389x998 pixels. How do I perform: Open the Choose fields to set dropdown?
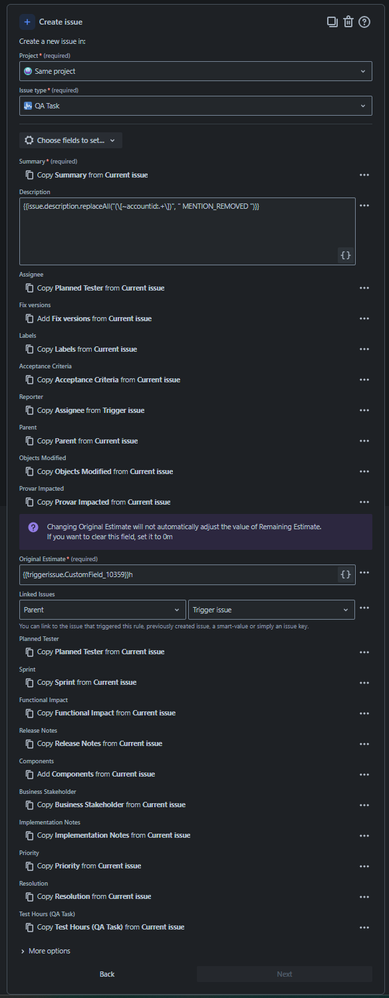pos(71,140)
